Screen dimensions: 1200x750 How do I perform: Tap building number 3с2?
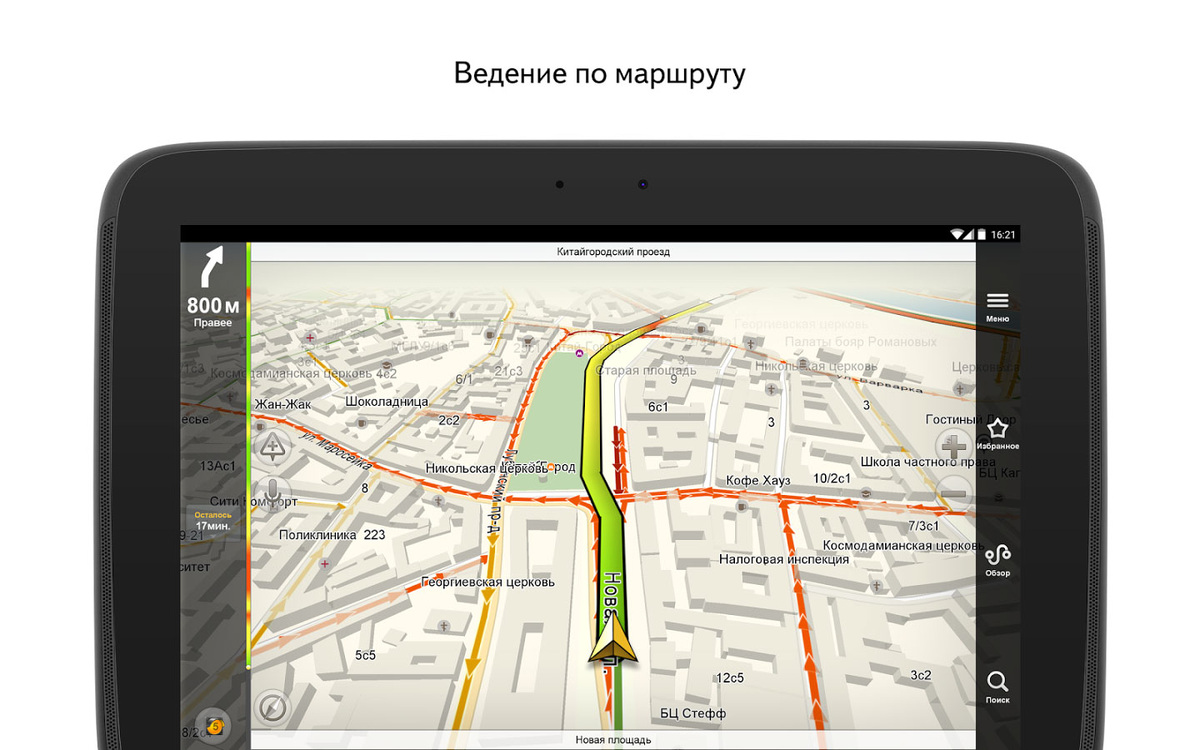coord(921,675)
